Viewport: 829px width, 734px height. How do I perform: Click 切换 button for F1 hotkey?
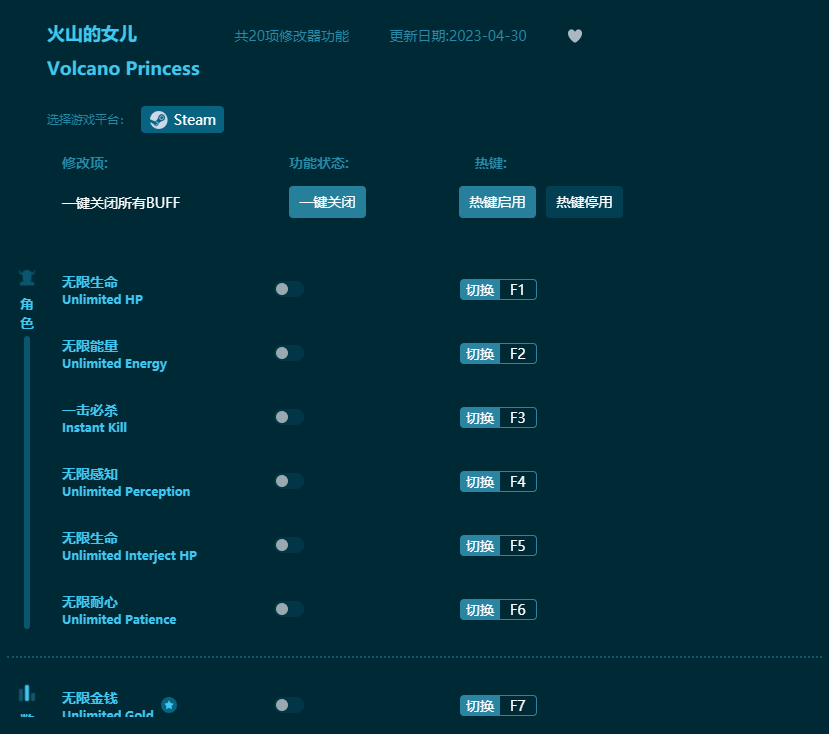[480, 290]
